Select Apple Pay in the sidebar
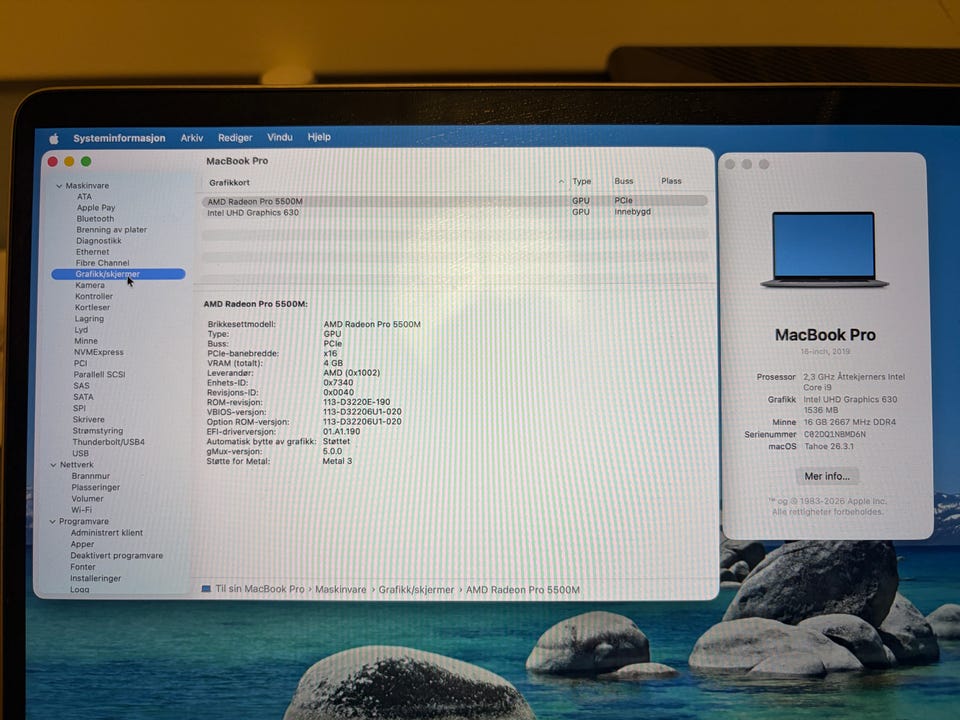The image size is (960, 720). [x=96, y=208]
